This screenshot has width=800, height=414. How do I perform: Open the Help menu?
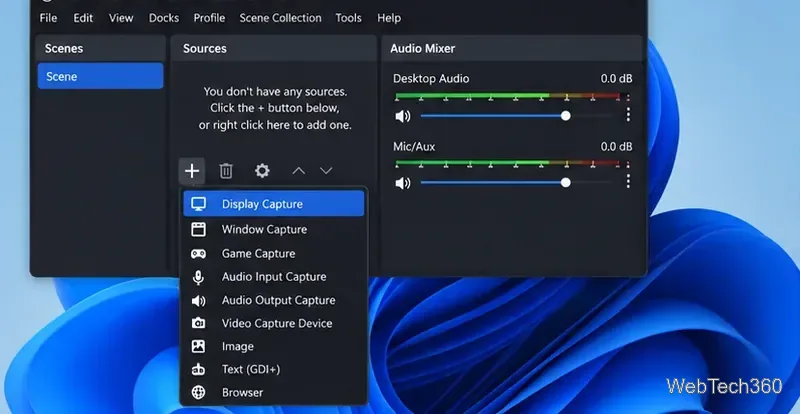[x=389, y=18]
